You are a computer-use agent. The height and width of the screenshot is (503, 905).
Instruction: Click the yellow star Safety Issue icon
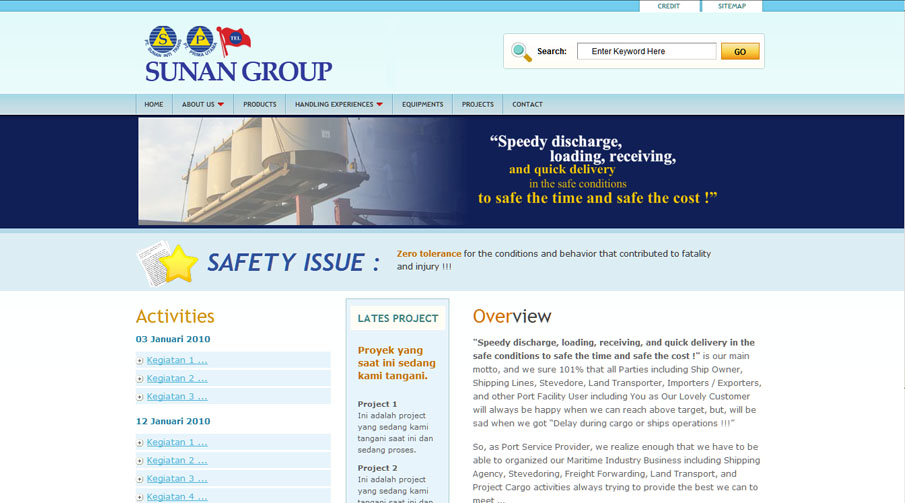tap(178, 263)
